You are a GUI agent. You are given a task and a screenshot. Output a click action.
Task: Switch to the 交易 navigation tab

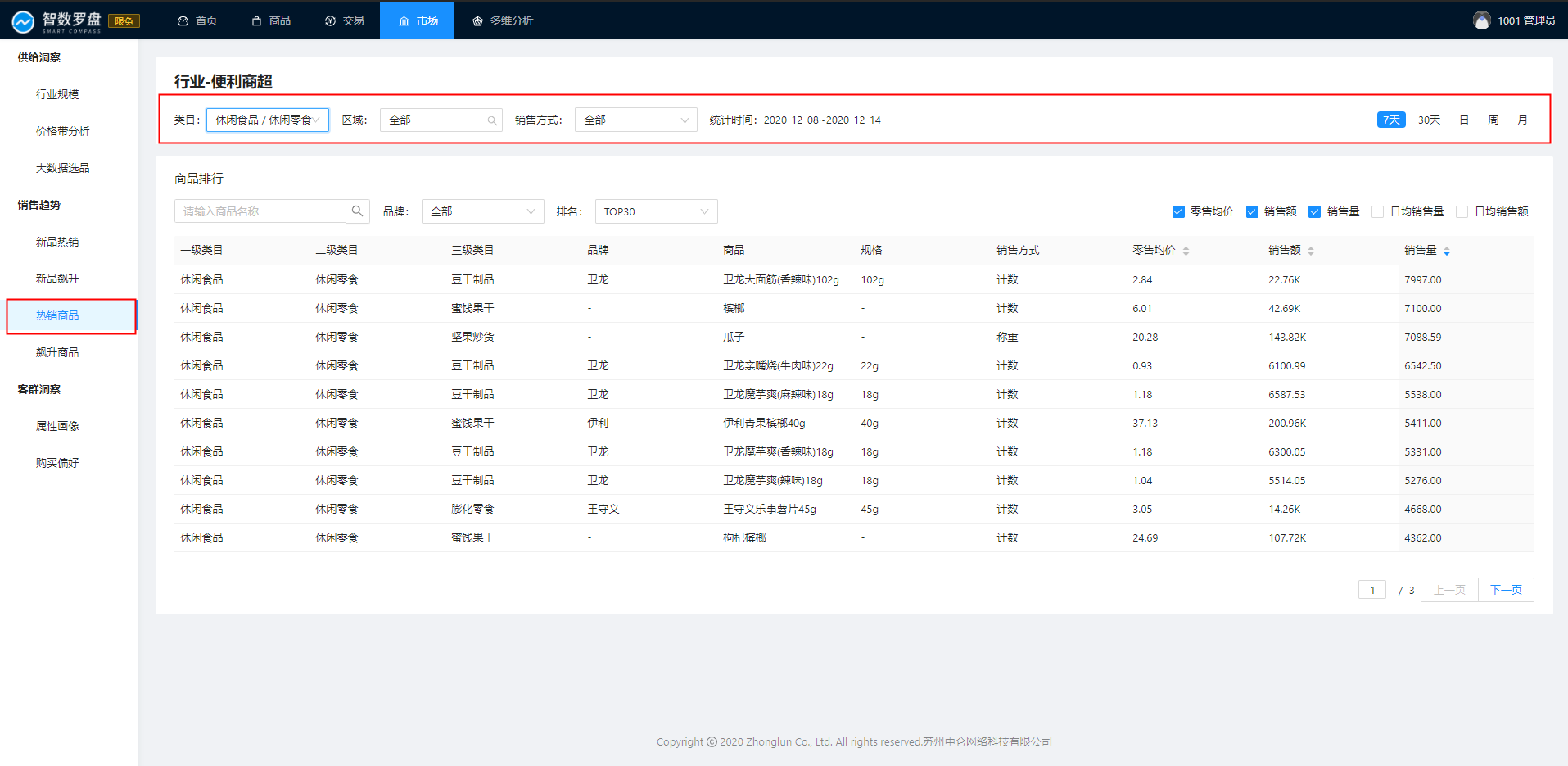tap(345, 20)
